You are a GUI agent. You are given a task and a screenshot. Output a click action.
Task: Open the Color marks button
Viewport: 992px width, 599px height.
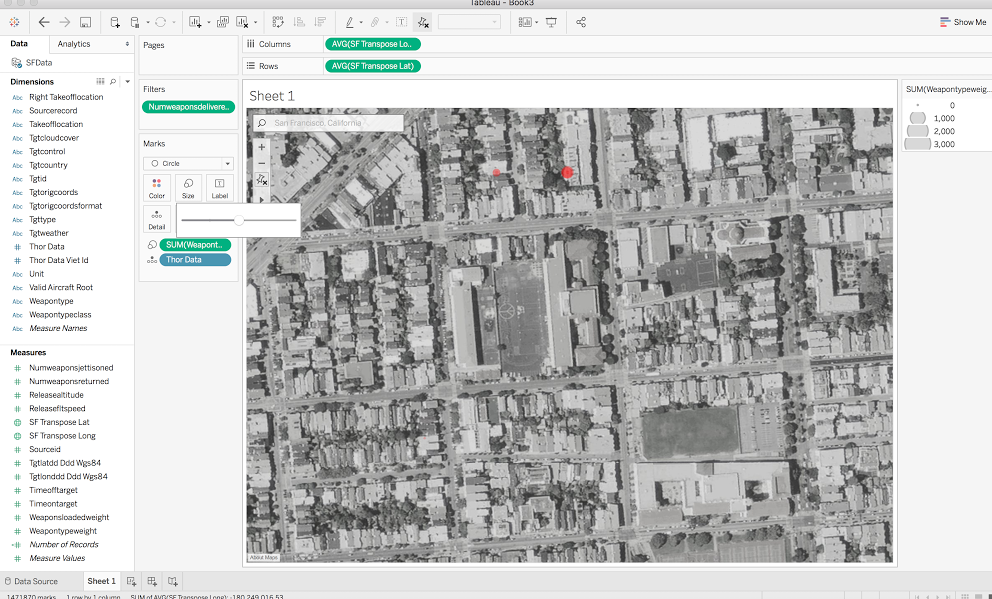click(x=157, y=188)
